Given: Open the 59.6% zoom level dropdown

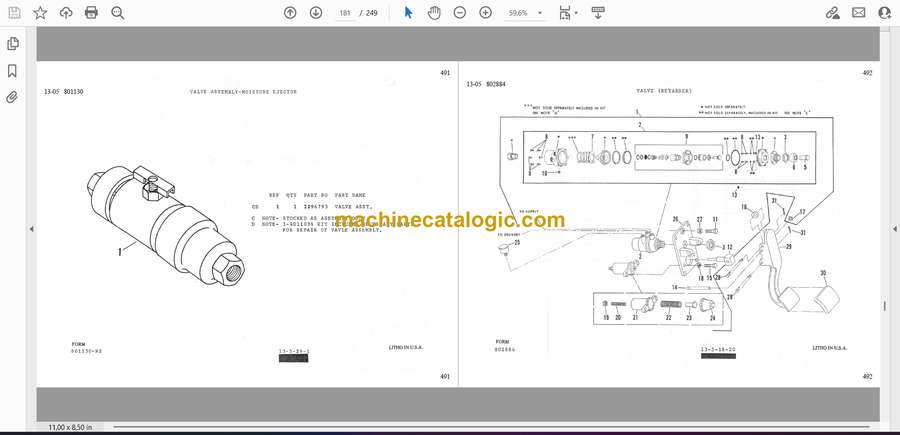Looking at the screenshot, I should (x=524, y=13).
